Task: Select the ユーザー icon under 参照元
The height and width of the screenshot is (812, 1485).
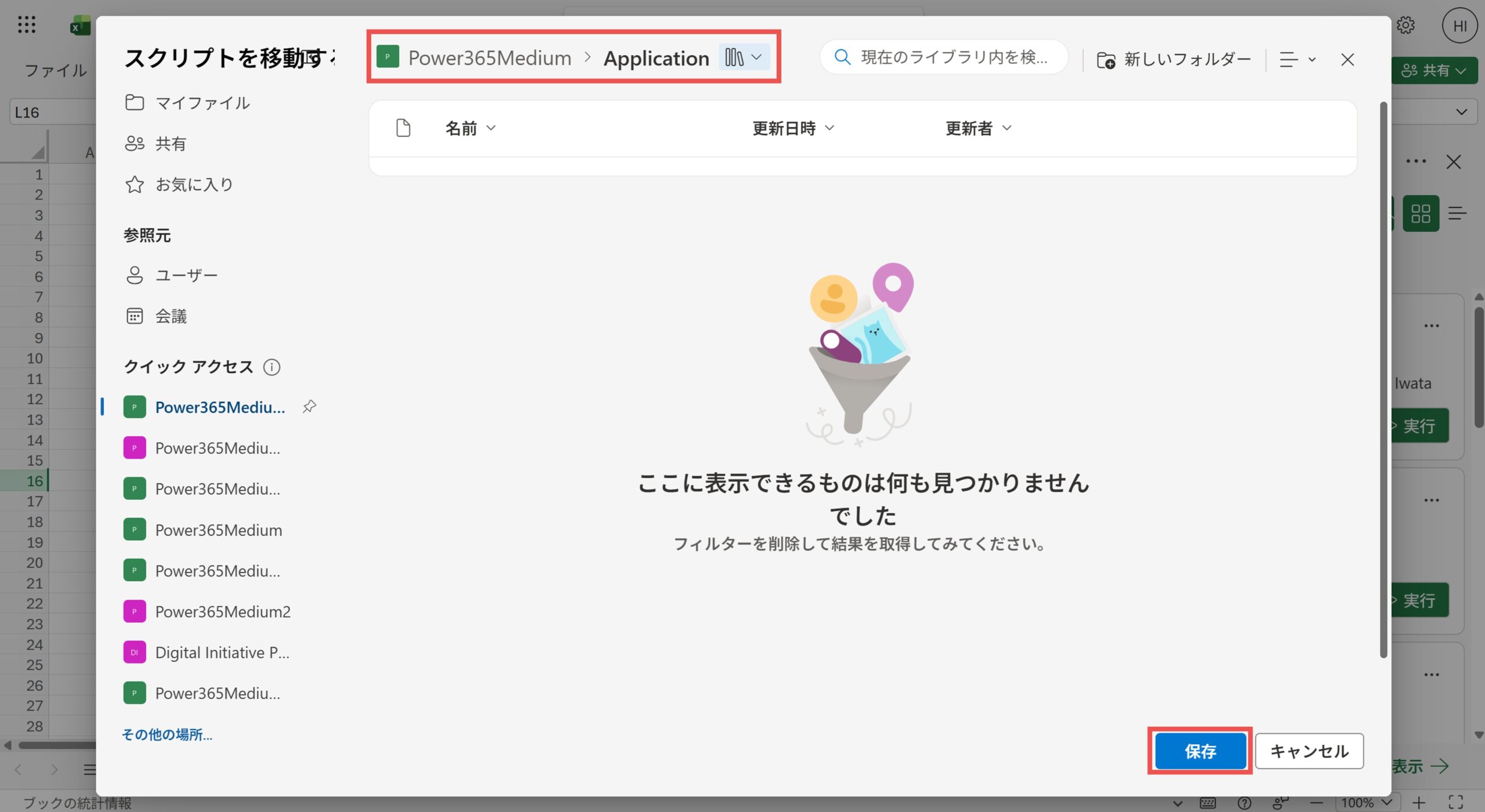Action: 135,275
